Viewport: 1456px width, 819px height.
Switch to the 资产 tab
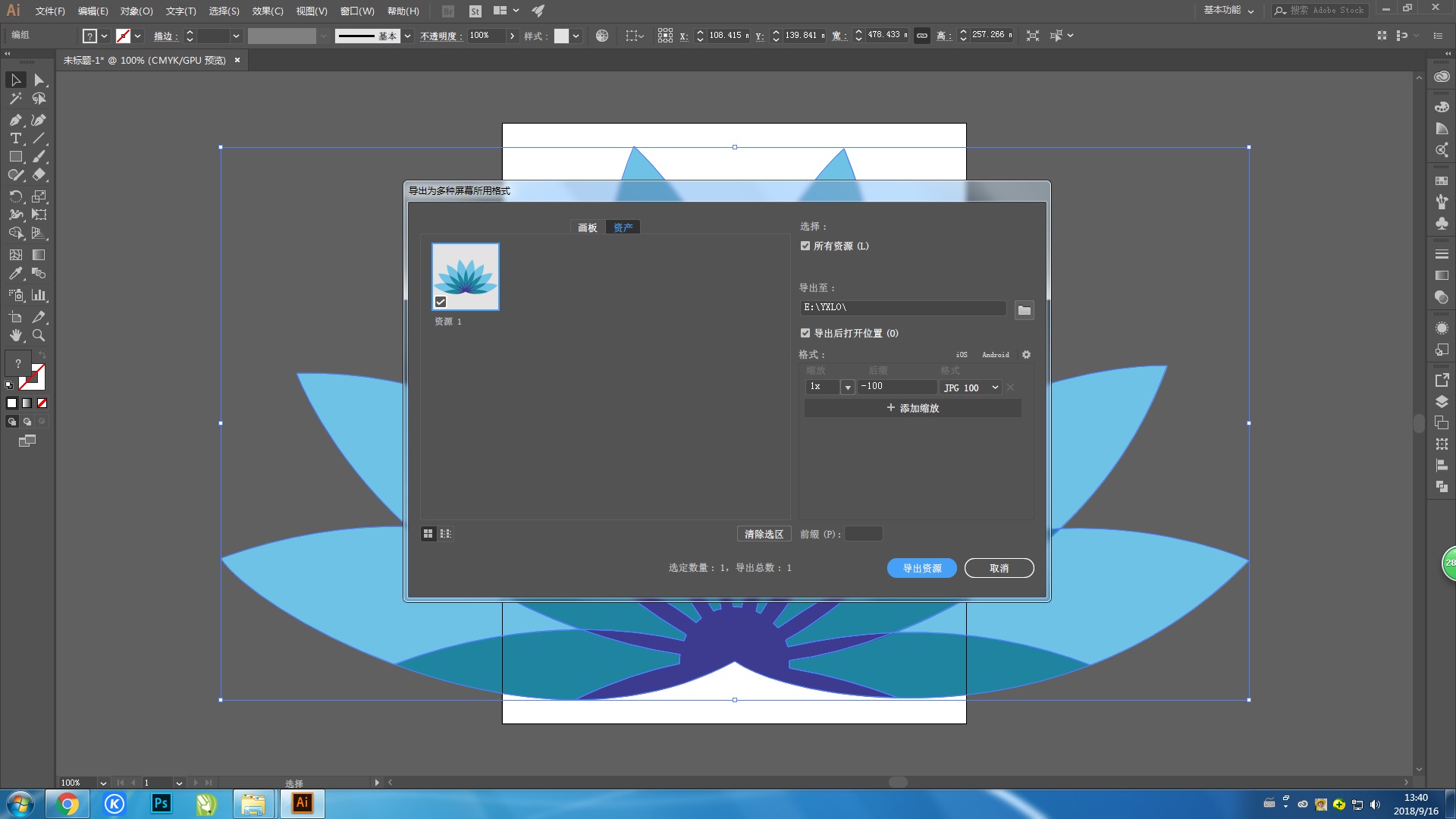coord(623,227)
